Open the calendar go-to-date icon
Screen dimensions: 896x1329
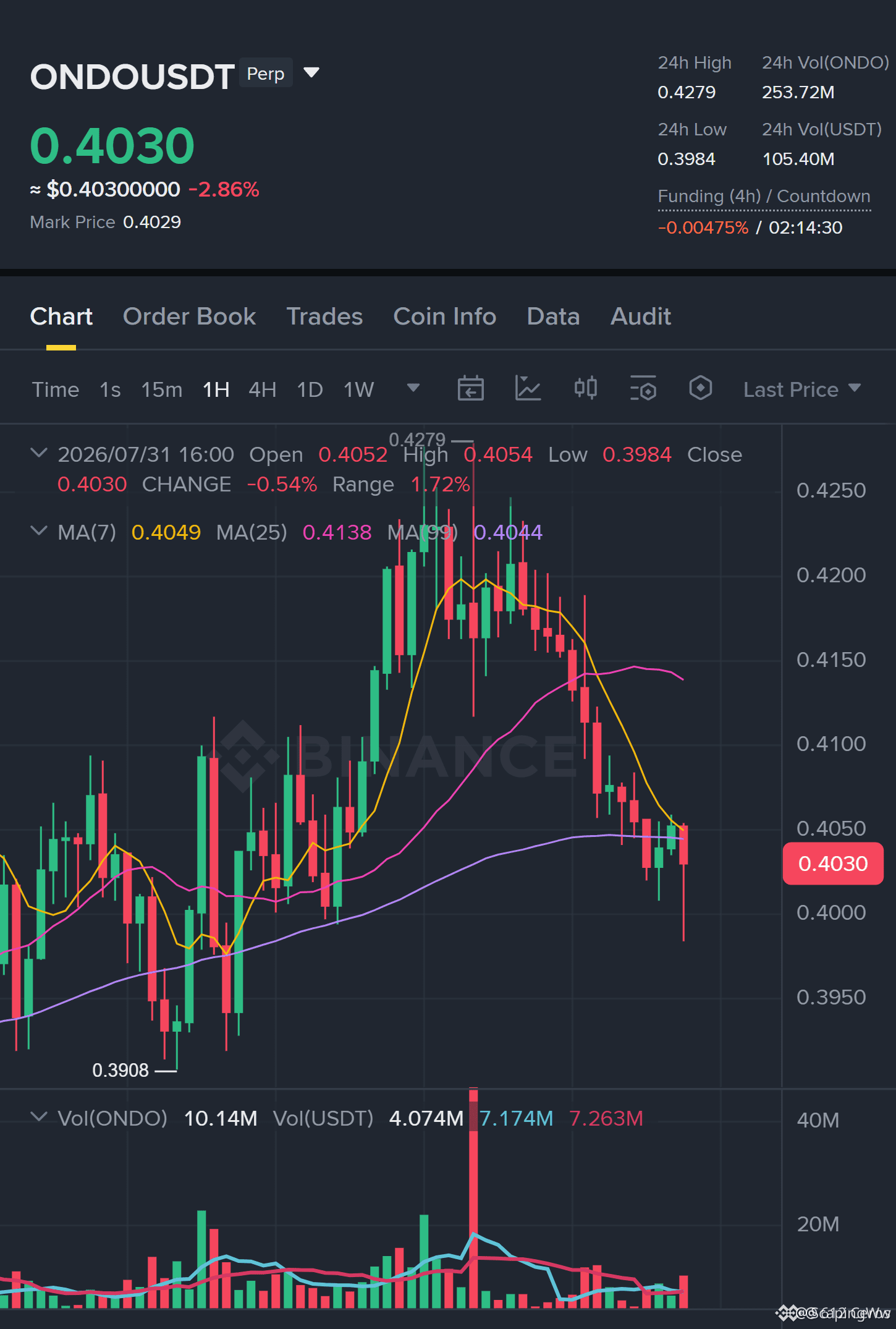coord(471,389)
